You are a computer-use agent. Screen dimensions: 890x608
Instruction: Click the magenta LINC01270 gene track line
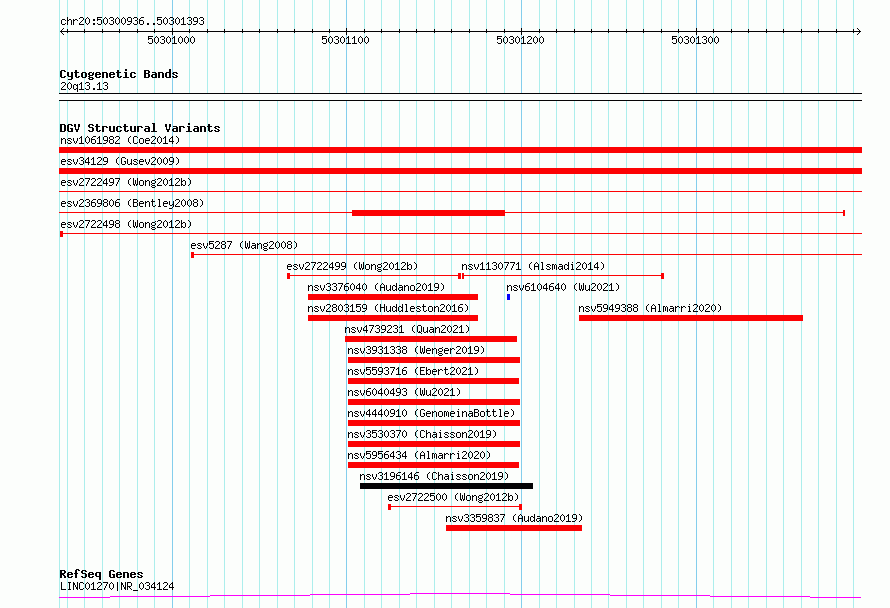pos(460,596)
